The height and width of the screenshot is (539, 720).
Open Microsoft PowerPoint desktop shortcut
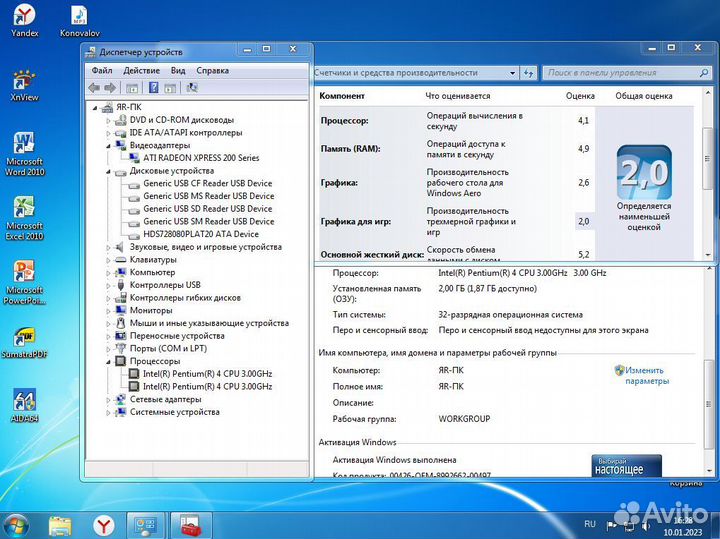[24, 282]
